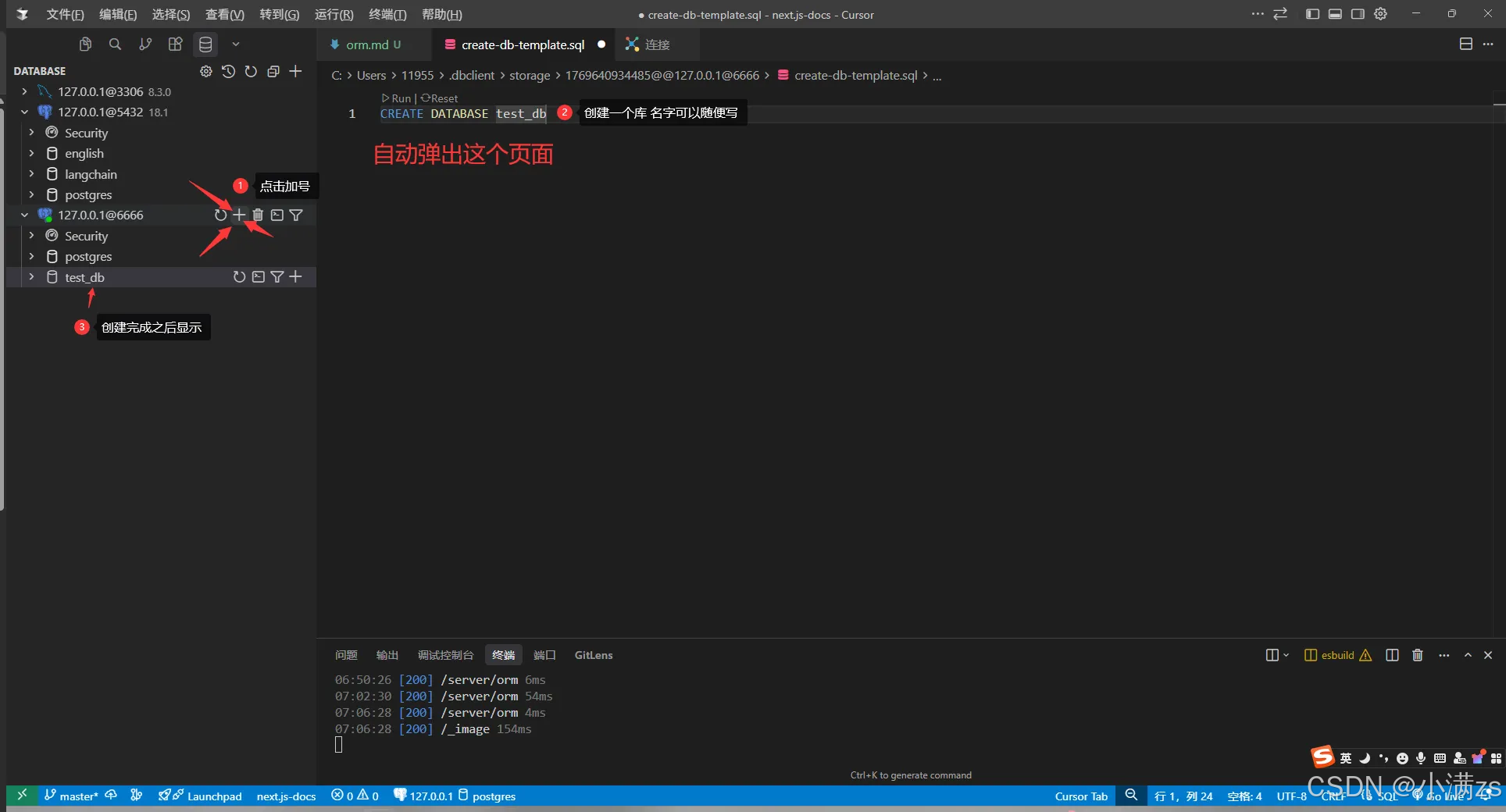Open the 编辑(E) menu
Image resolution: width=1506 pixels, height=812 pixels.
118,14
